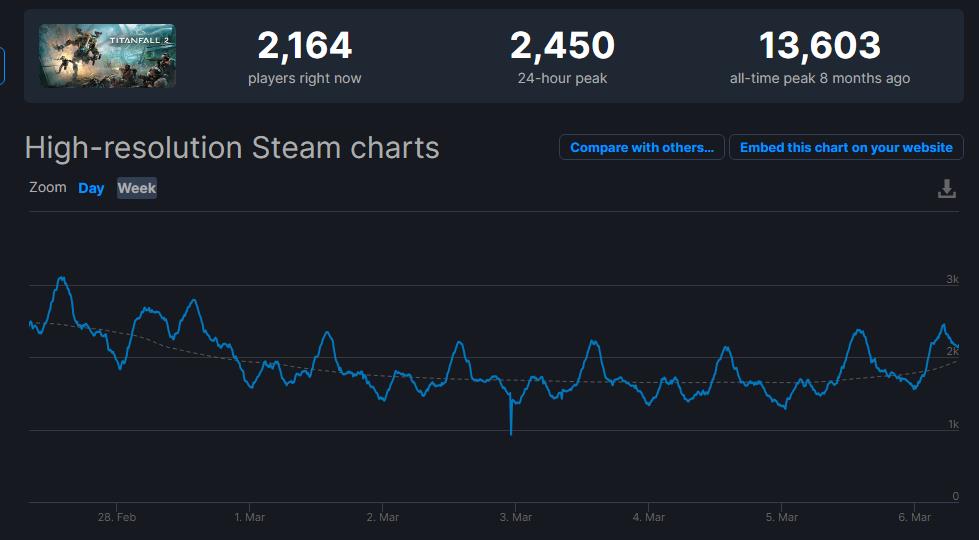The height and width of the screenshot is (540, 979).
Task: Click the 3k y-axis label
Action: 952,279
